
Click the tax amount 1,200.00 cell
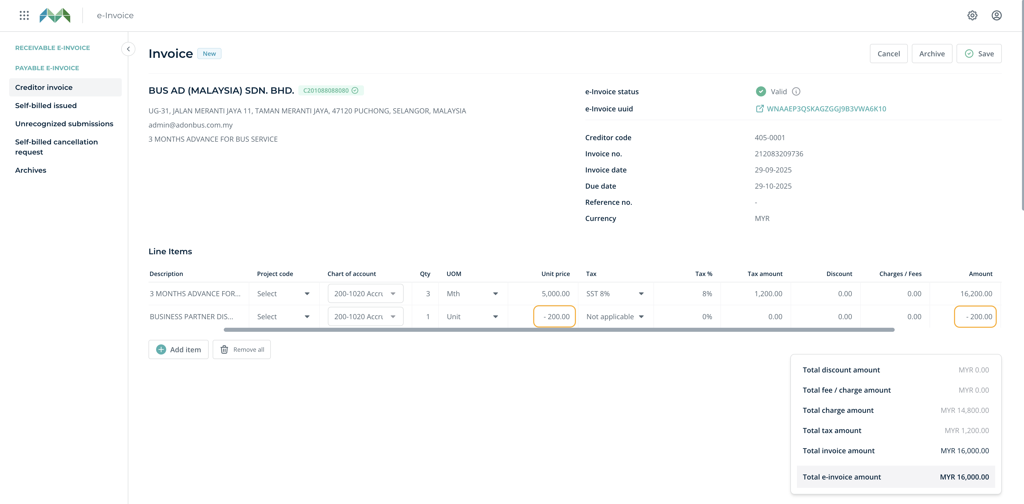[x=767, y=294]
